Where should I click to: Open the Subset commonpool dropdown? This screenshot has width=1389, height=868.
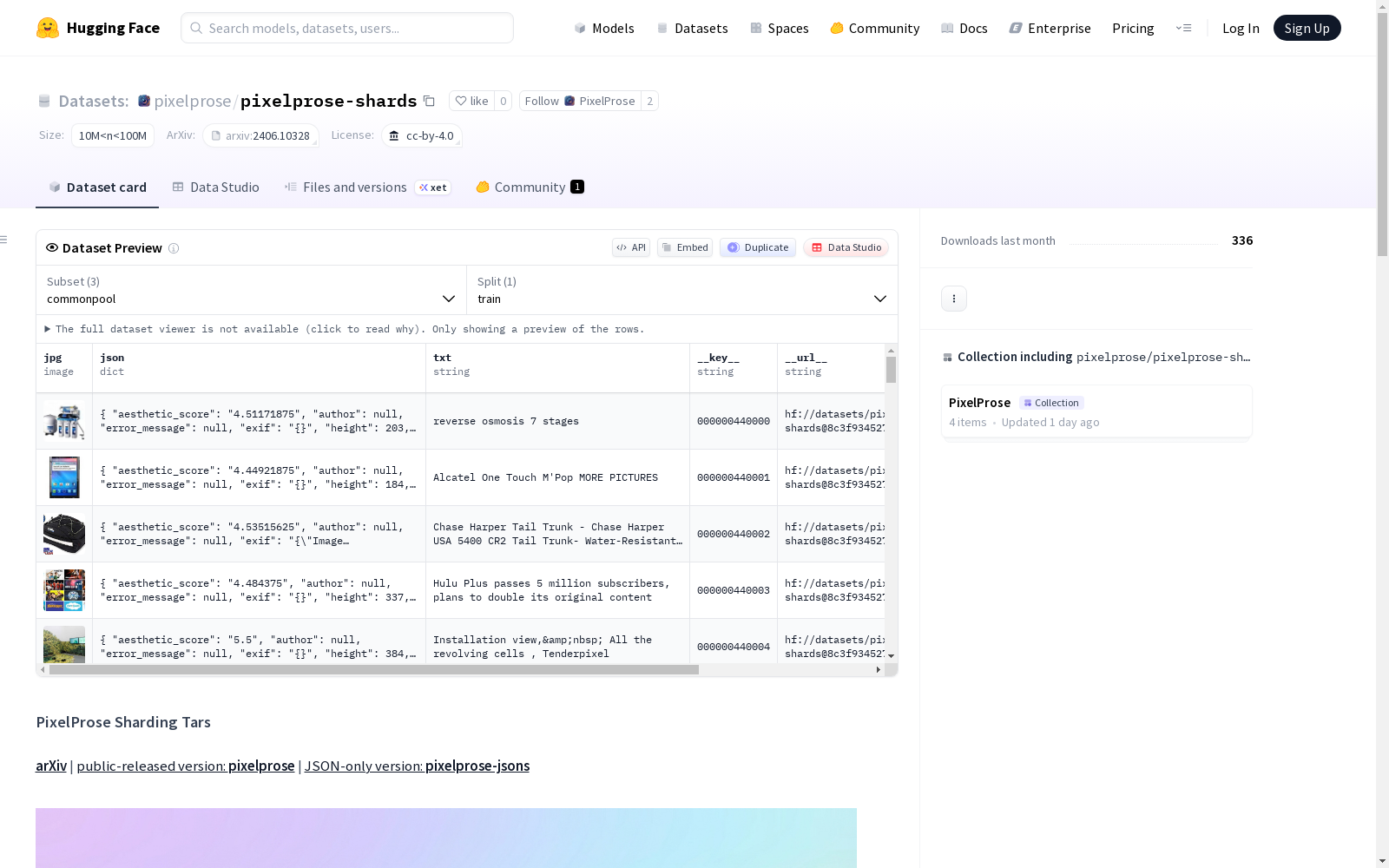tap(252, 290)
